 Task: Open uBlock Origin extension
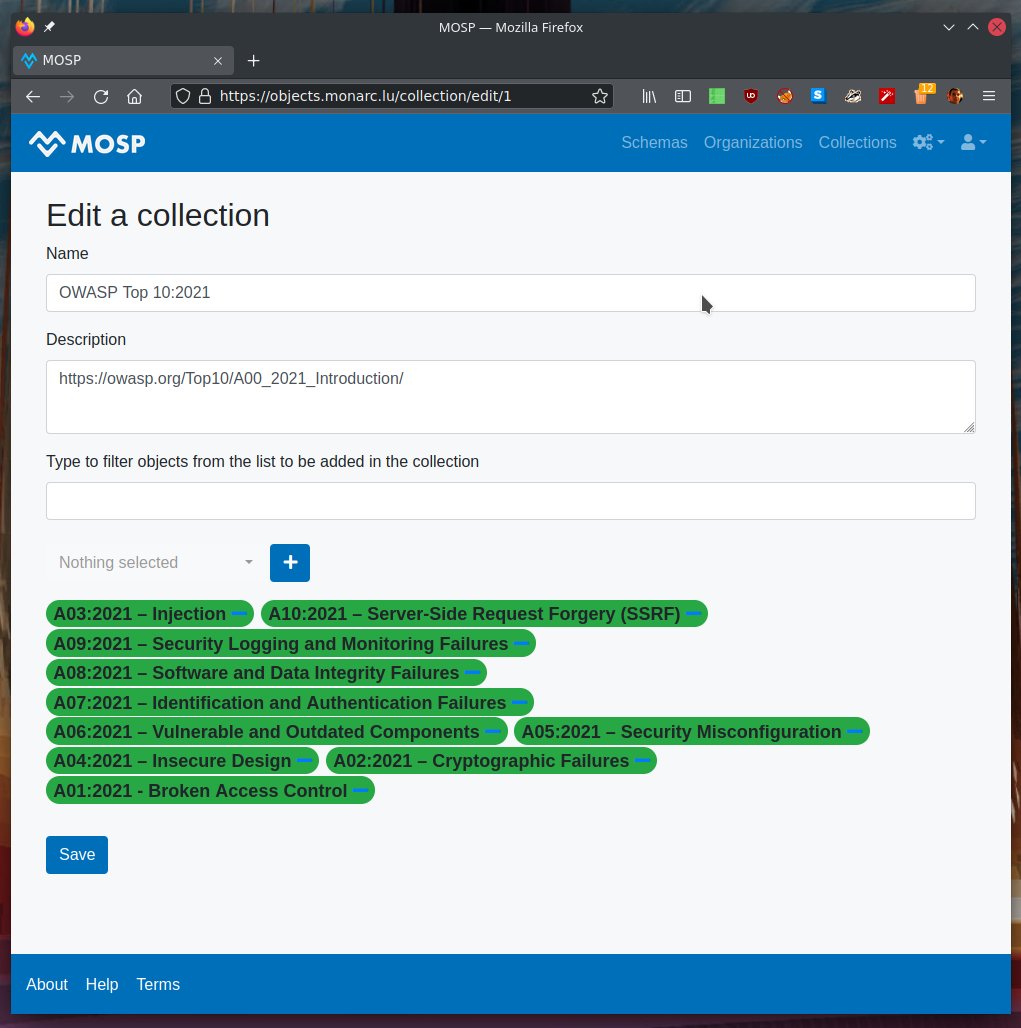click(x=751, y=96)
